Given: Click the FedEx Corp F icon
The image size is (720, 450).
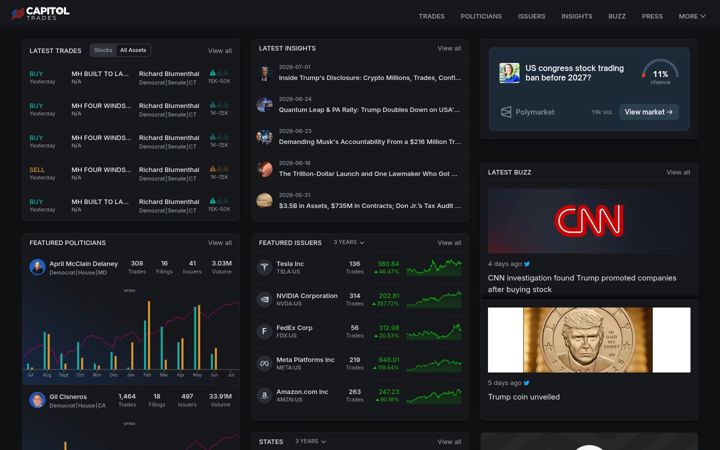Looking at the screenshot, I should click(x=264, y=331).
